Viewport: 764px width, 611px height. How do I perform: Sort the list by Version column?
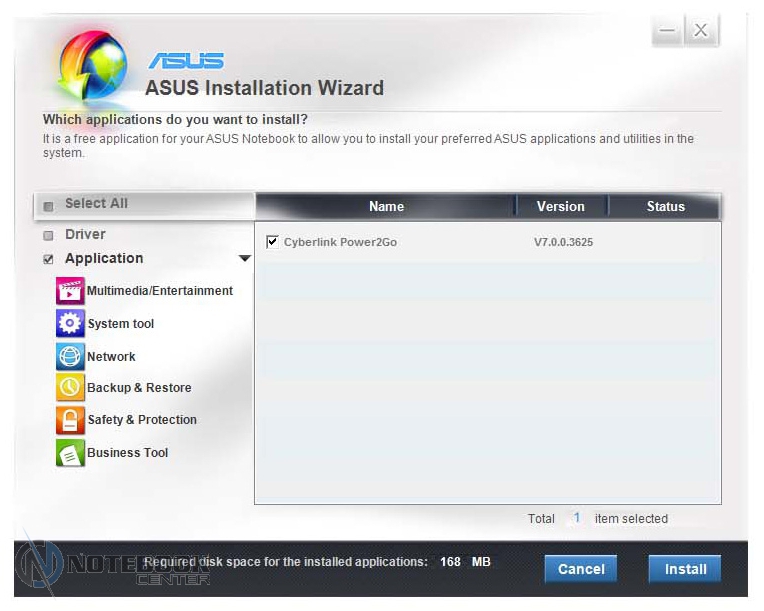tap(560, 207)
